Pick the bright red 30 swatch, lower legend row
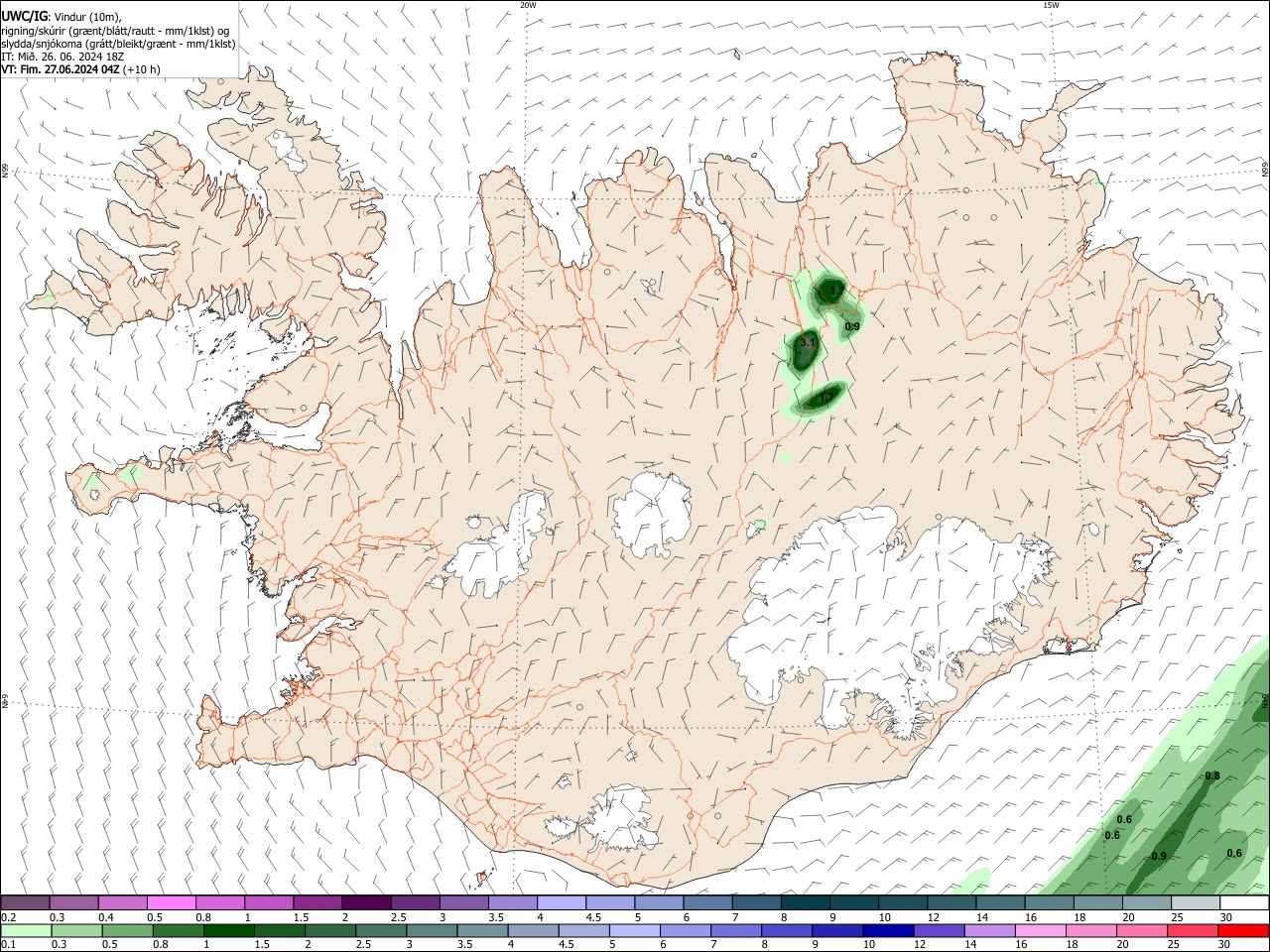 [1243, 930]
